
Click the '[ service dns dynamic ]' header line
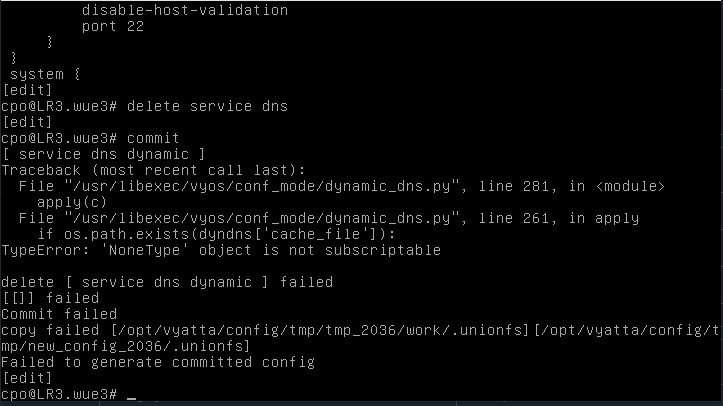pos(103,153)
